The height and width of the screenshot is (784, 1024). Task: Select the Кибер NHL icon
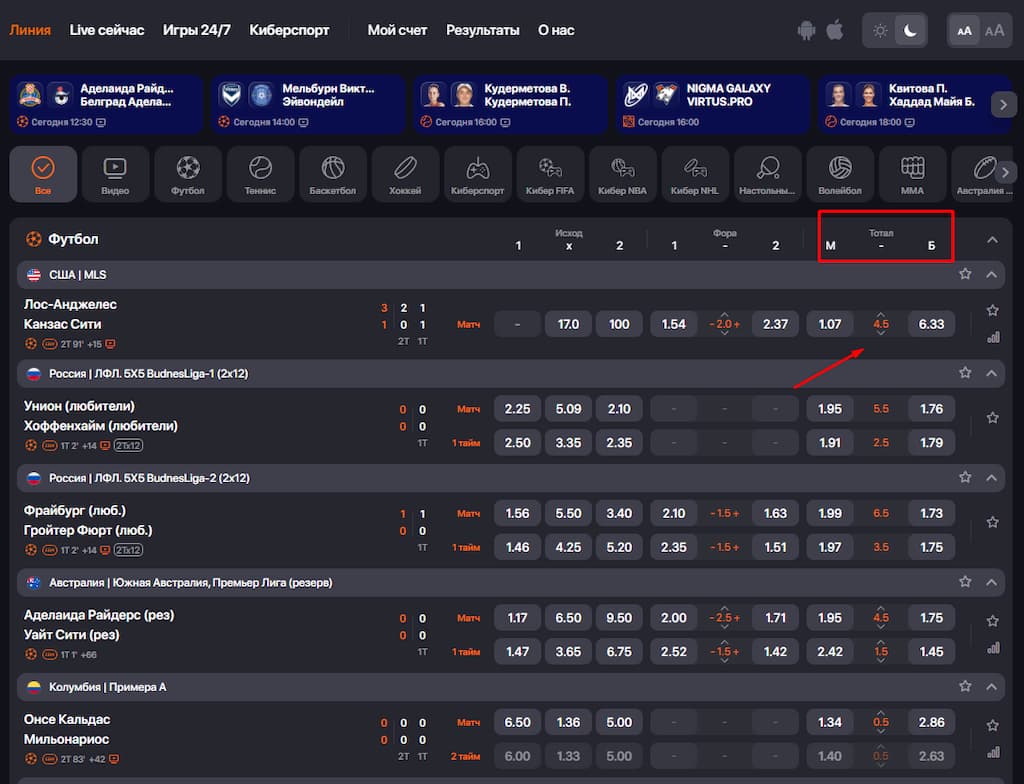pos(695,174)
